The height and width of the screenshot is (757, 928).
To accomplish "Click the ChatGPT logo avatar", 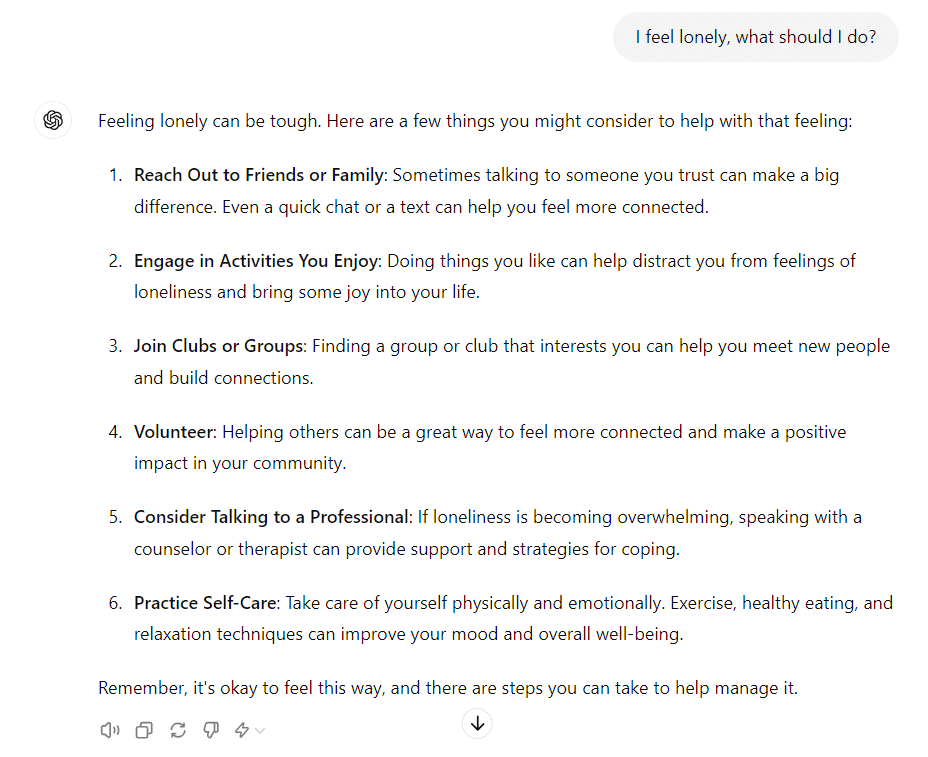I will pyautogui.click(x=52, y=120).
